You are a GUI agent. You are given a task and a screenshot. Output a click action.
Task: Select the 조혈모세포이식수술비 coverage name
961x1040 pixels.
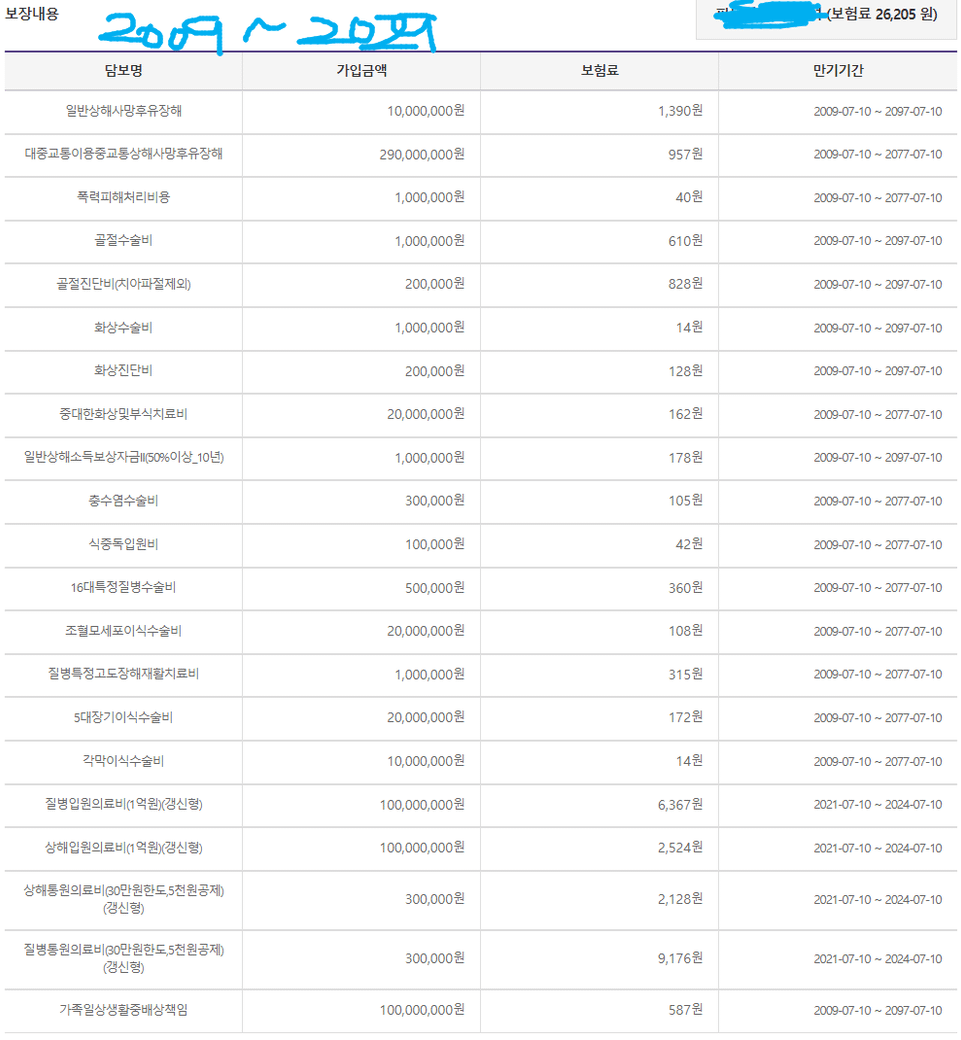tap(123, 631)
